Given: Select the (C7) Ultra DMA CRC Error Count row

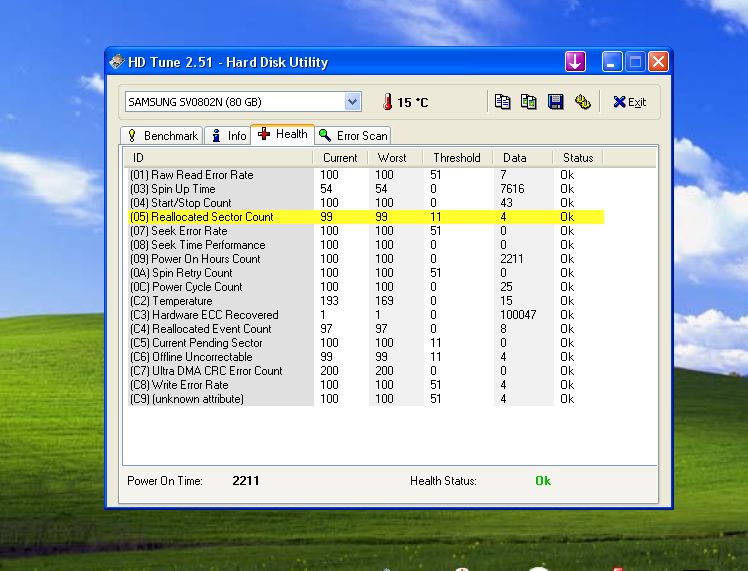Looking at the screenshot, I should [366, 371].
